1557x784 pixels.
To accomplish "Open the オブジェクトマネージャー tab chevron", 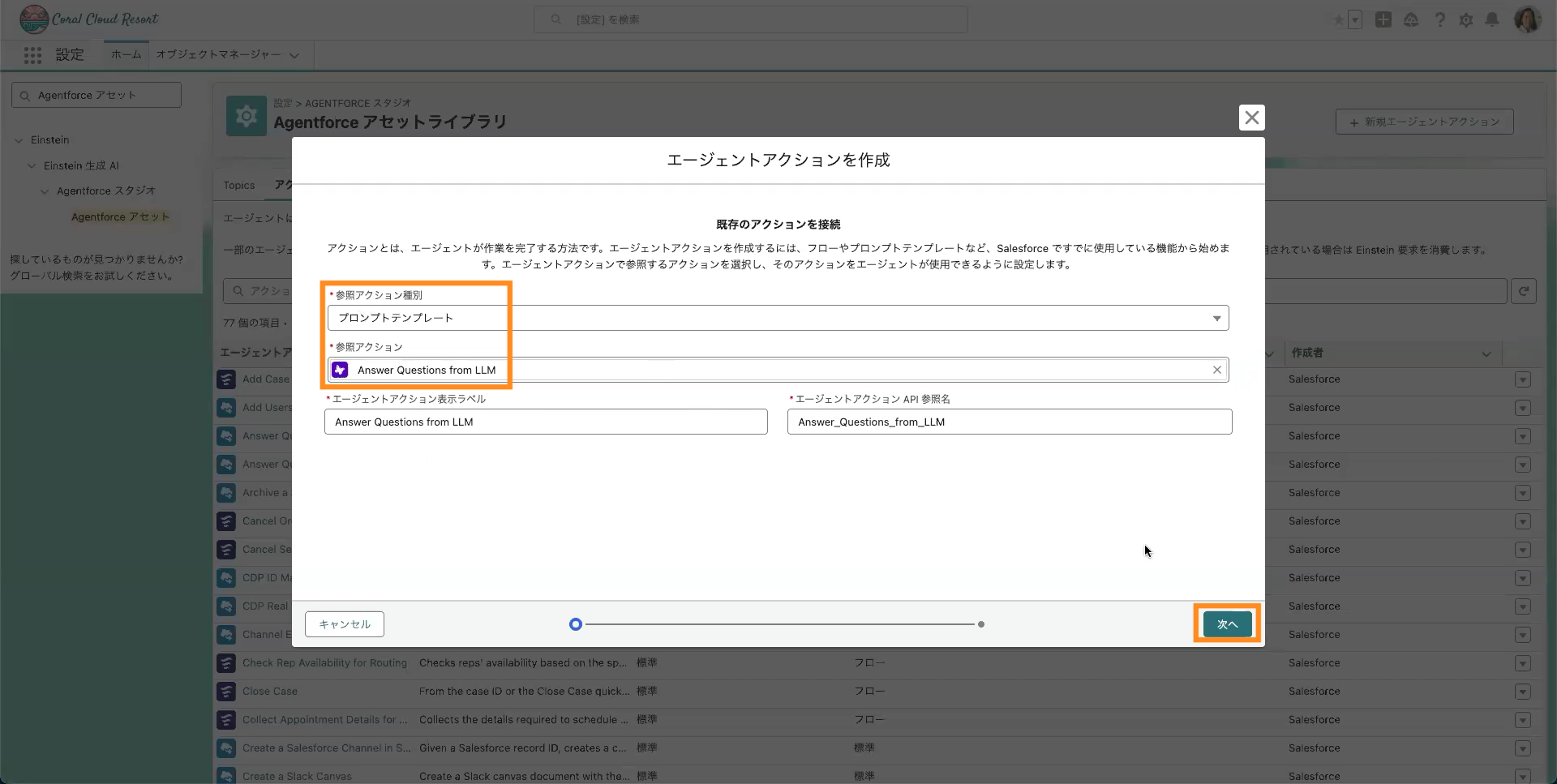I will pyautogui.click(x=294, y=55).
